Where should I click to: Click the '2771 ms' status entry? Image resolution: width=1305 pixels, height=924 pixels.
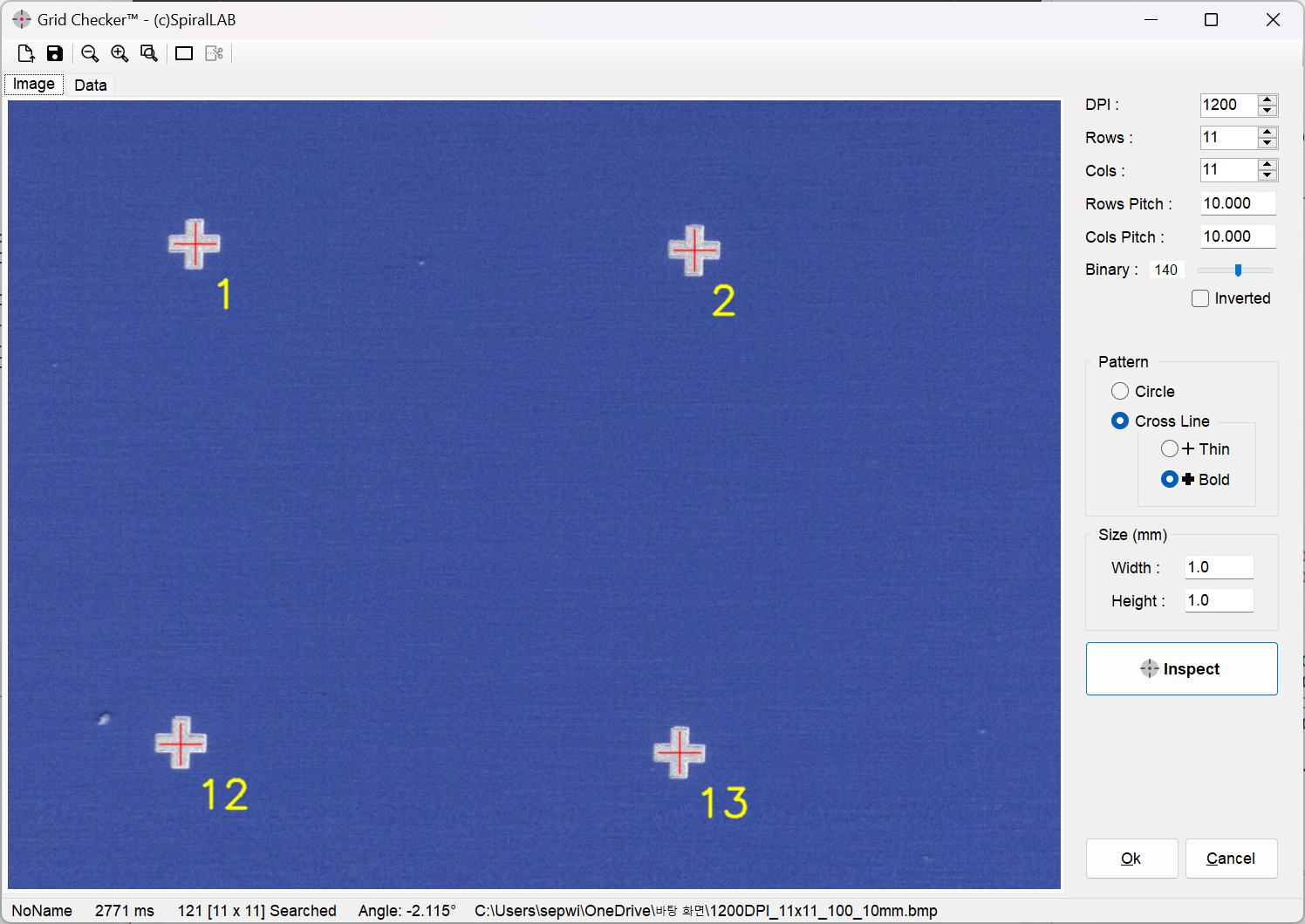pos(125,910)
